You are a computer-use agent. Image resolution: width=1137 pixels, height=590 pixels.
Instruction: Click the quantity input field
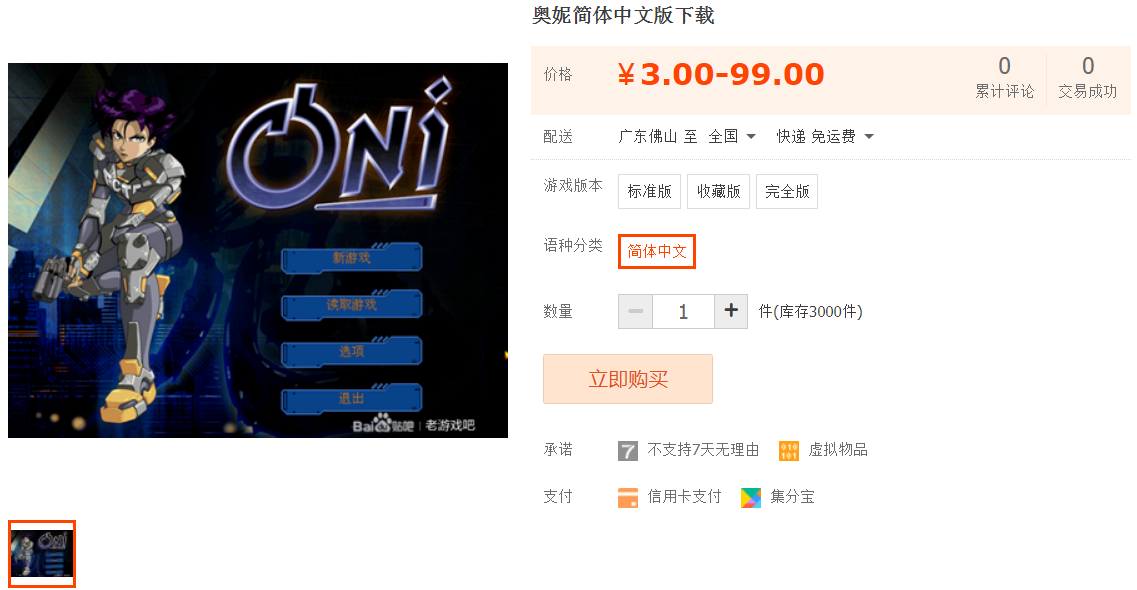pyautogui.click(x=683, y=311)
